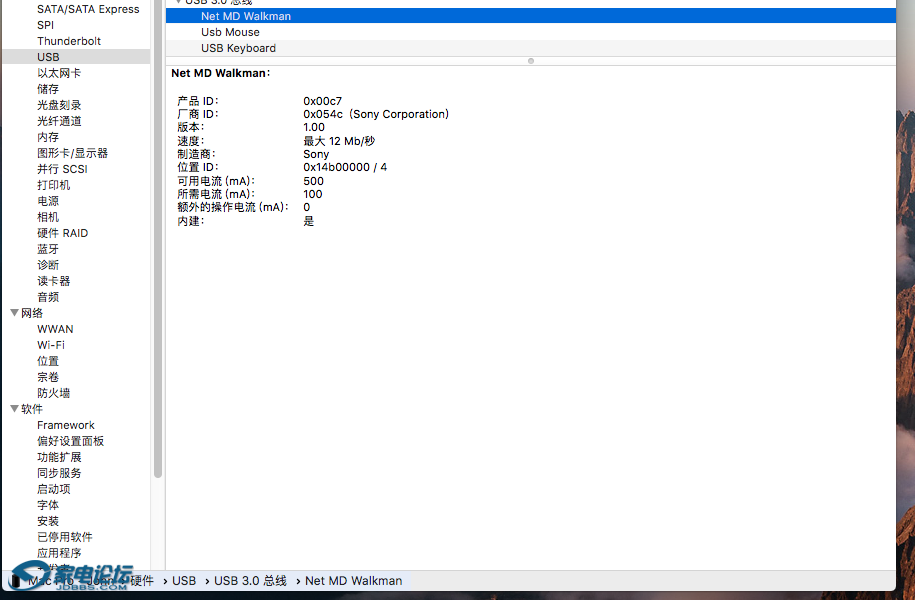Screen dimensions: 915x600
Task: Select SATA/SATA Express in the sidebar
Action: [x=88, y=9]
